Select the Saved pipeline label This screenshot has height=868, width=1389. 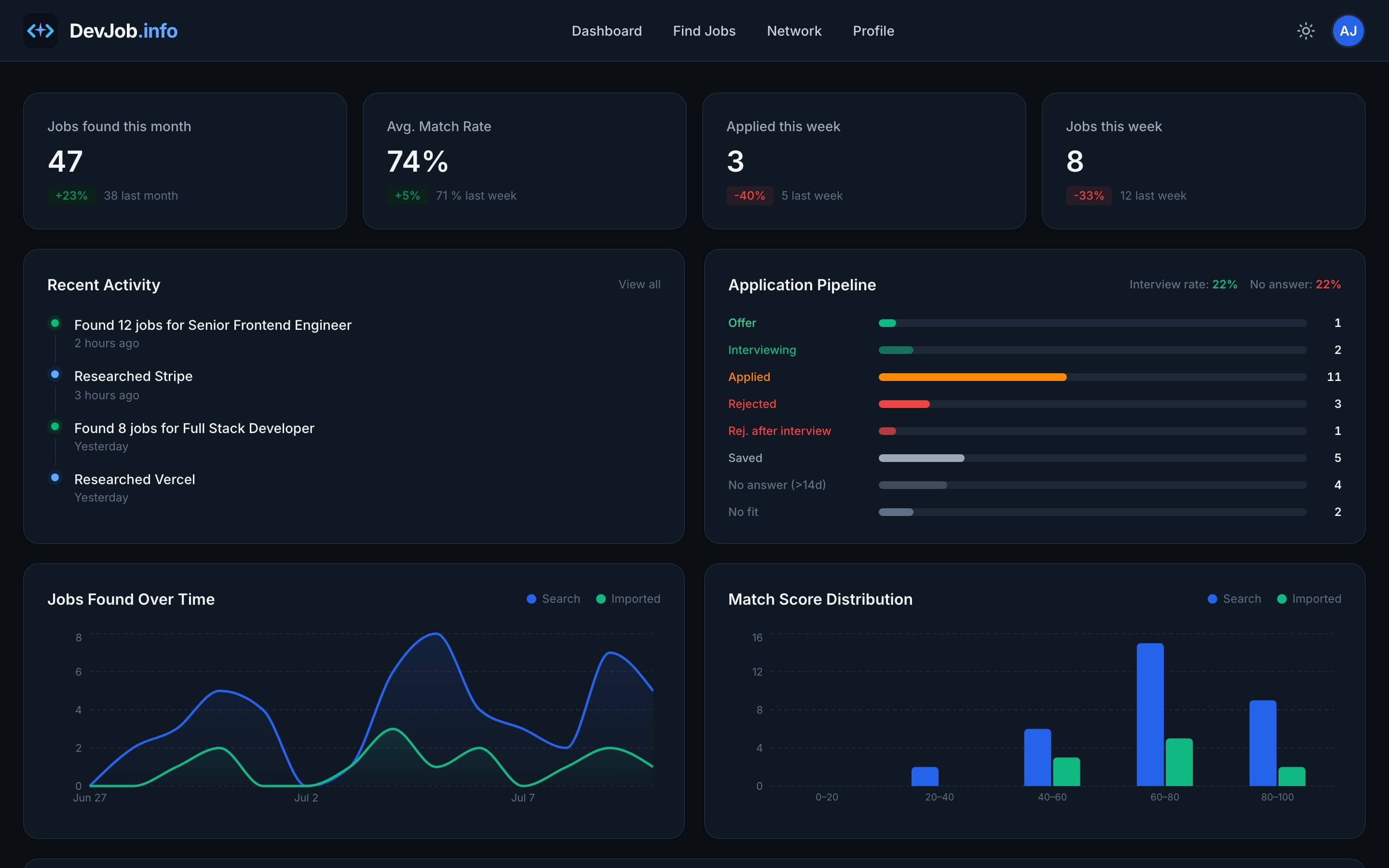point(745,458)
